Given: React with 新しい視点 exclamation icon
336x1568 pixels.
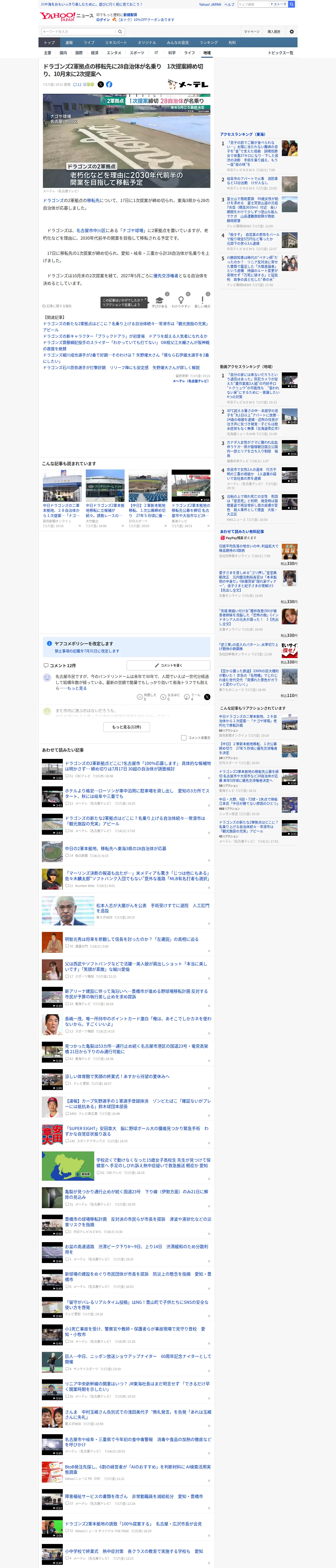Looking at the screenshot, I should point(203,300).
